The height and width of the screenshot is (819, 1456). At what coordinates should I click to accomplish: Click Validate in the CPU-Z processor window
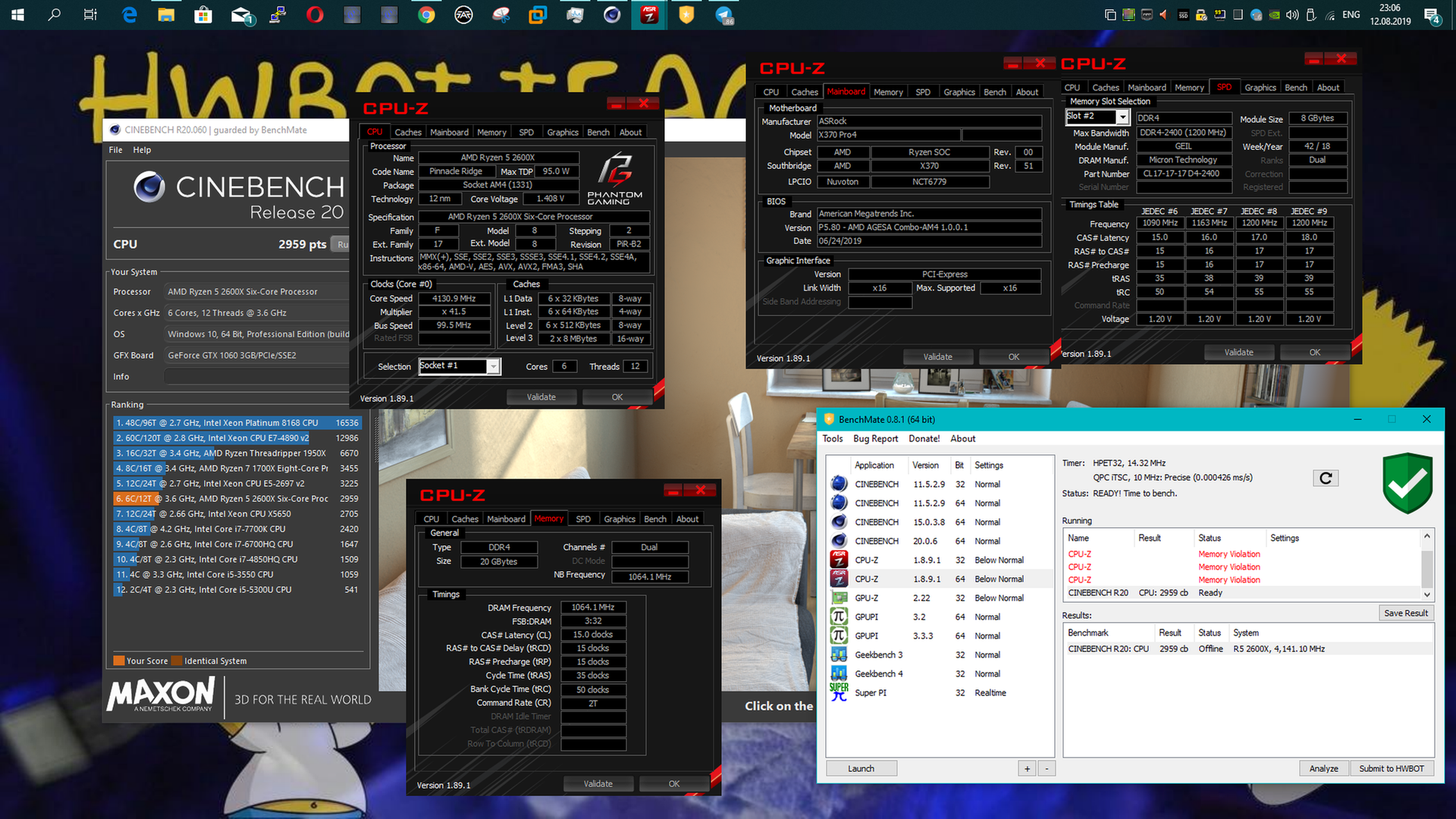tap(541, 397)
